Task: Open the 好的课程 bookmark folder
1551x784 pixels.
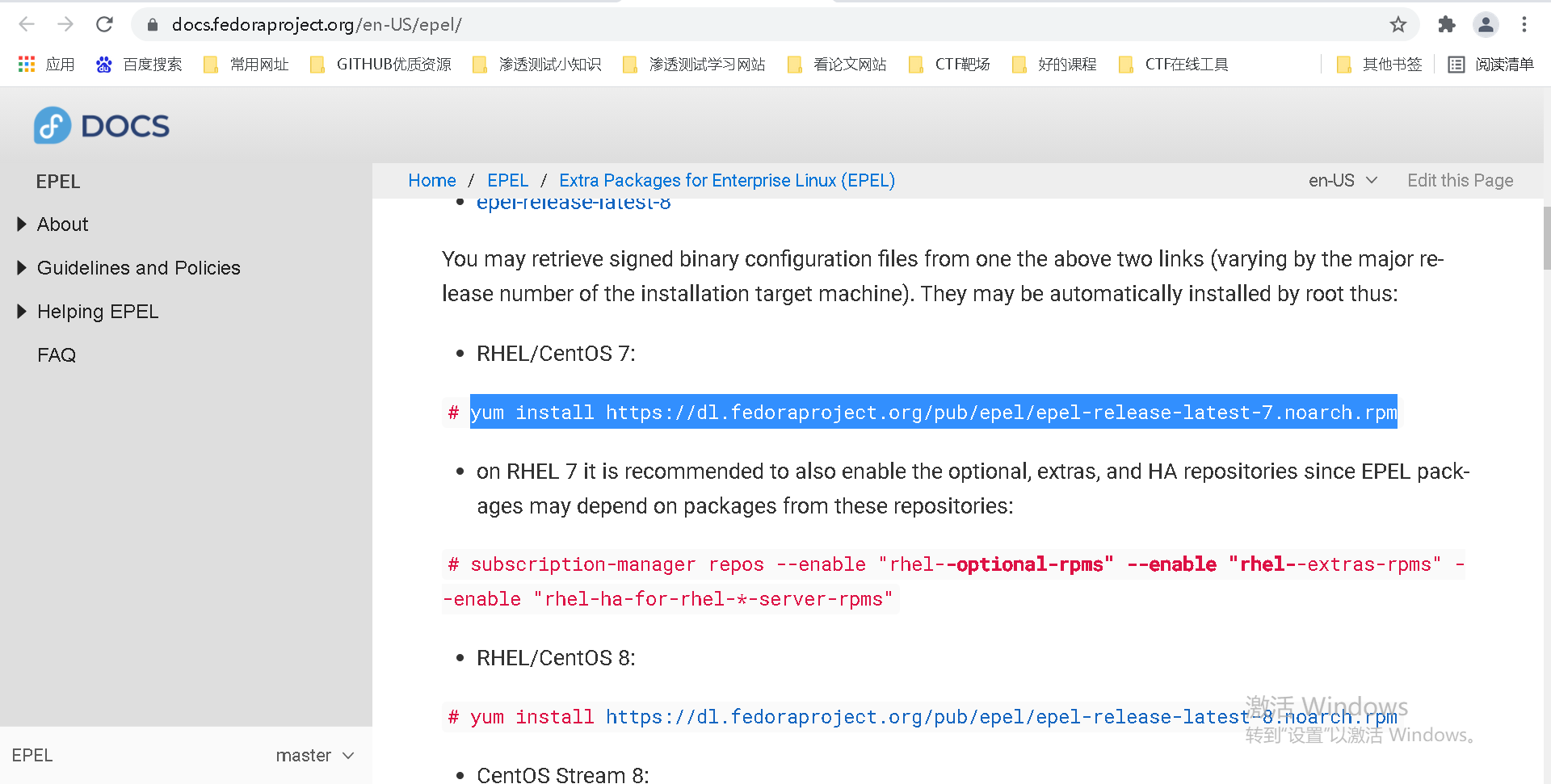Action: (x=1054, y=65)
